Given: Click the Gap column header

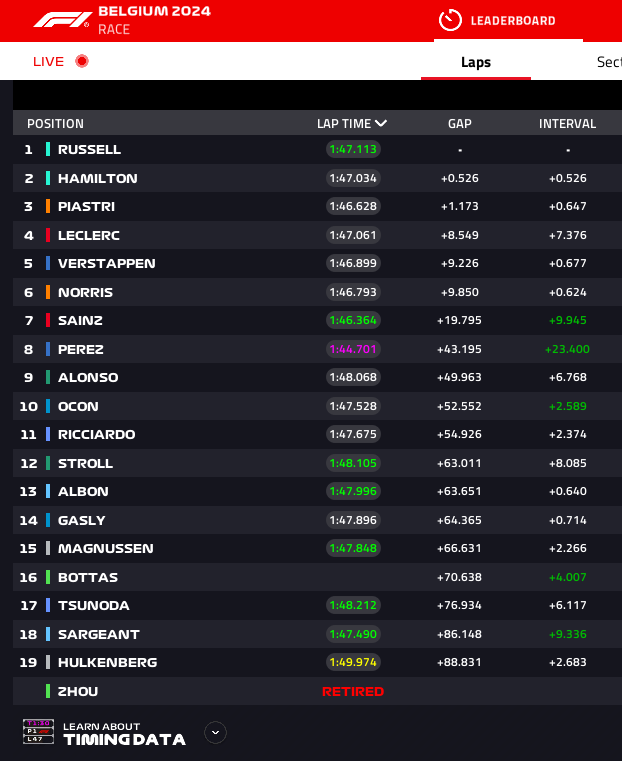Looking at the screenshot, I should (x=459, y=124).
